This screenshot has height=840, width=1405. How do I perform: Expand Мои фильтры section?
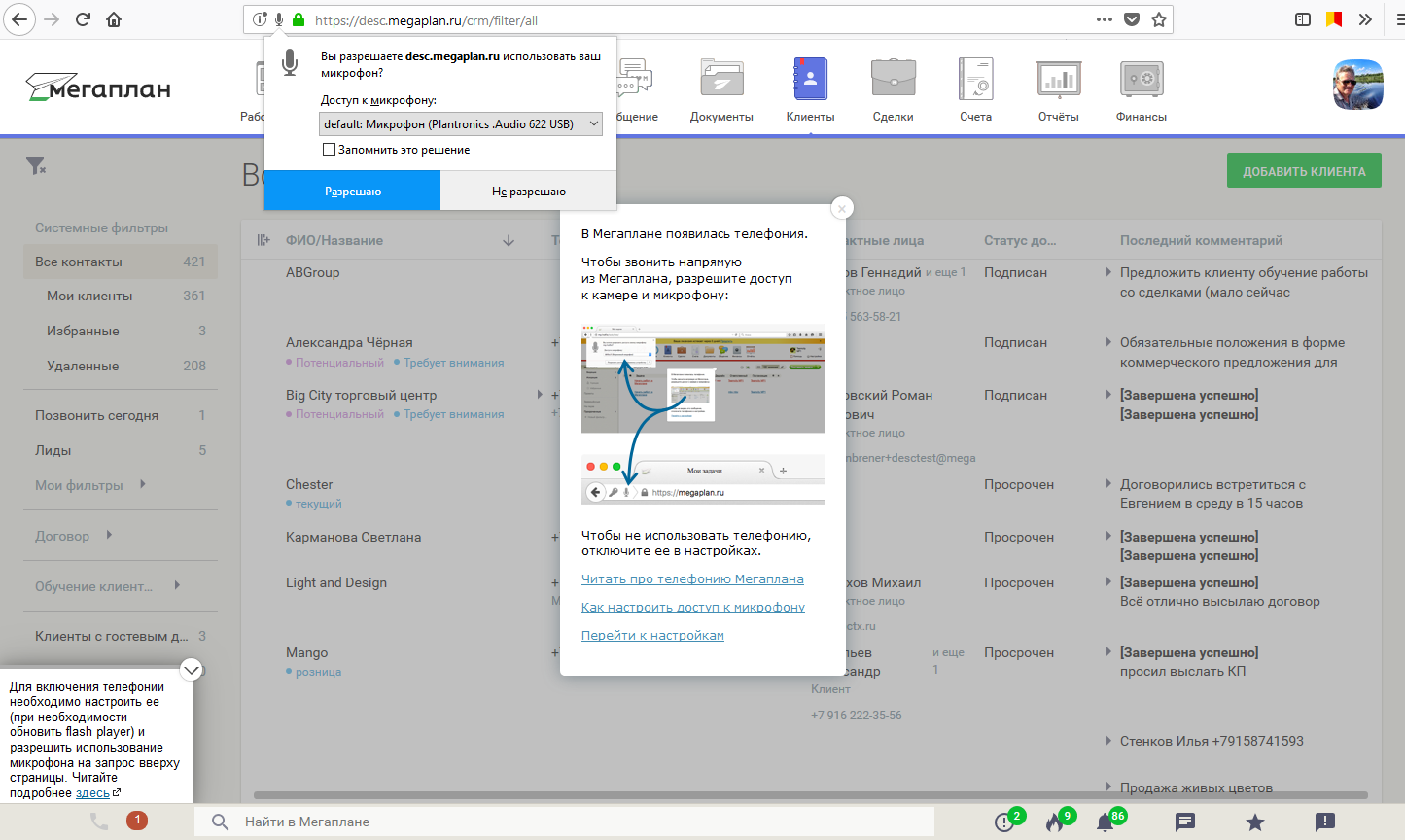click(143, 484)
